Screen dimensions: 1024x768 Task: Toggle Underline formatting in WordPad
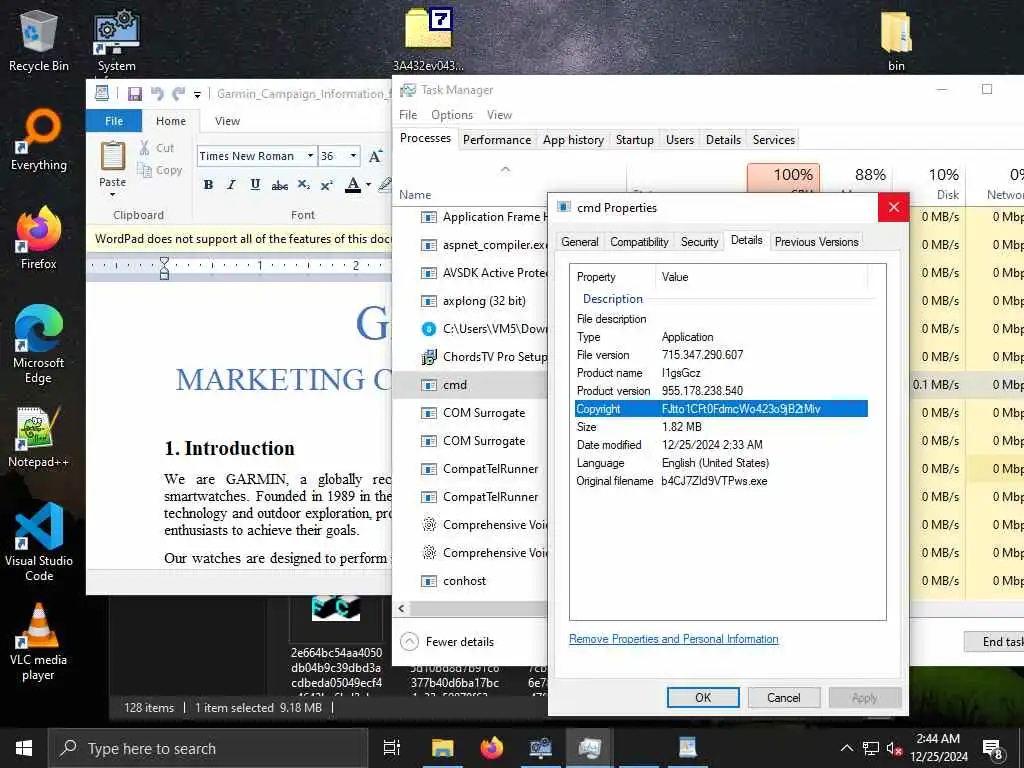click(255, 185)
